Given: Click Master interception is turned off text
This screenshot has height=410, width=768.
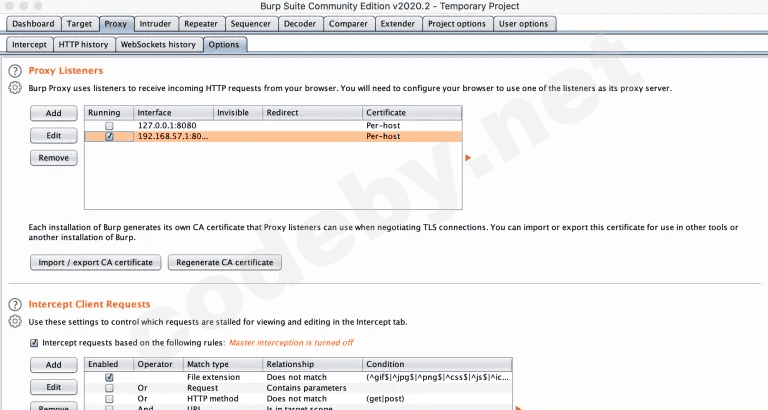Looking at the screenshot, I should [291, 343].
